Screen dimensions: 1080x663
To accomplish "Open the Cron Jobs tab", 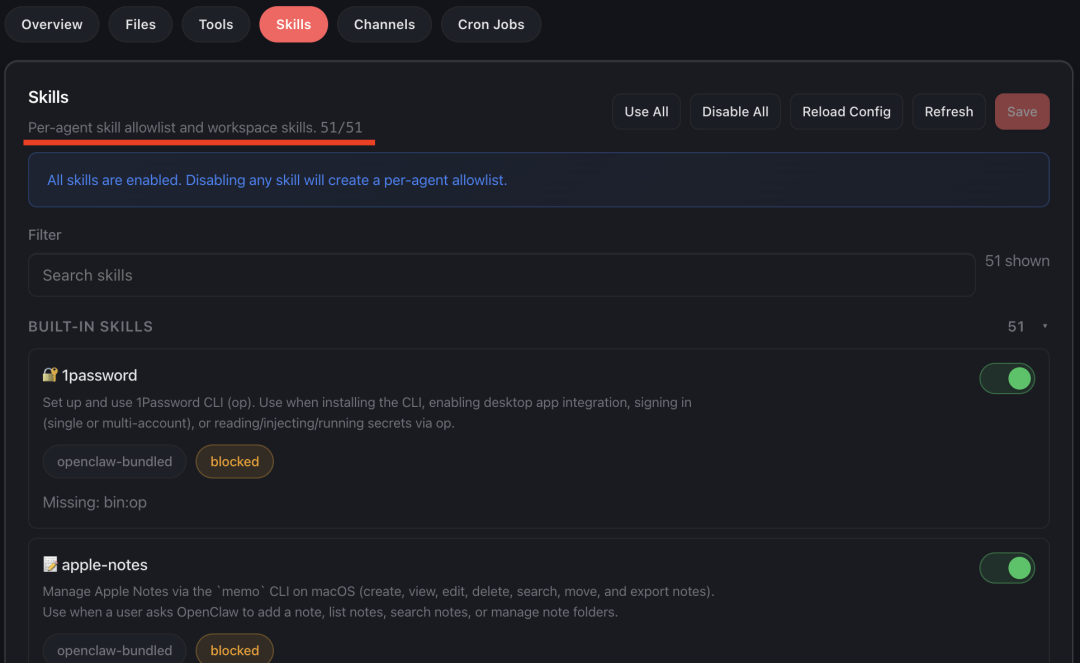I will tap(491, 25).
